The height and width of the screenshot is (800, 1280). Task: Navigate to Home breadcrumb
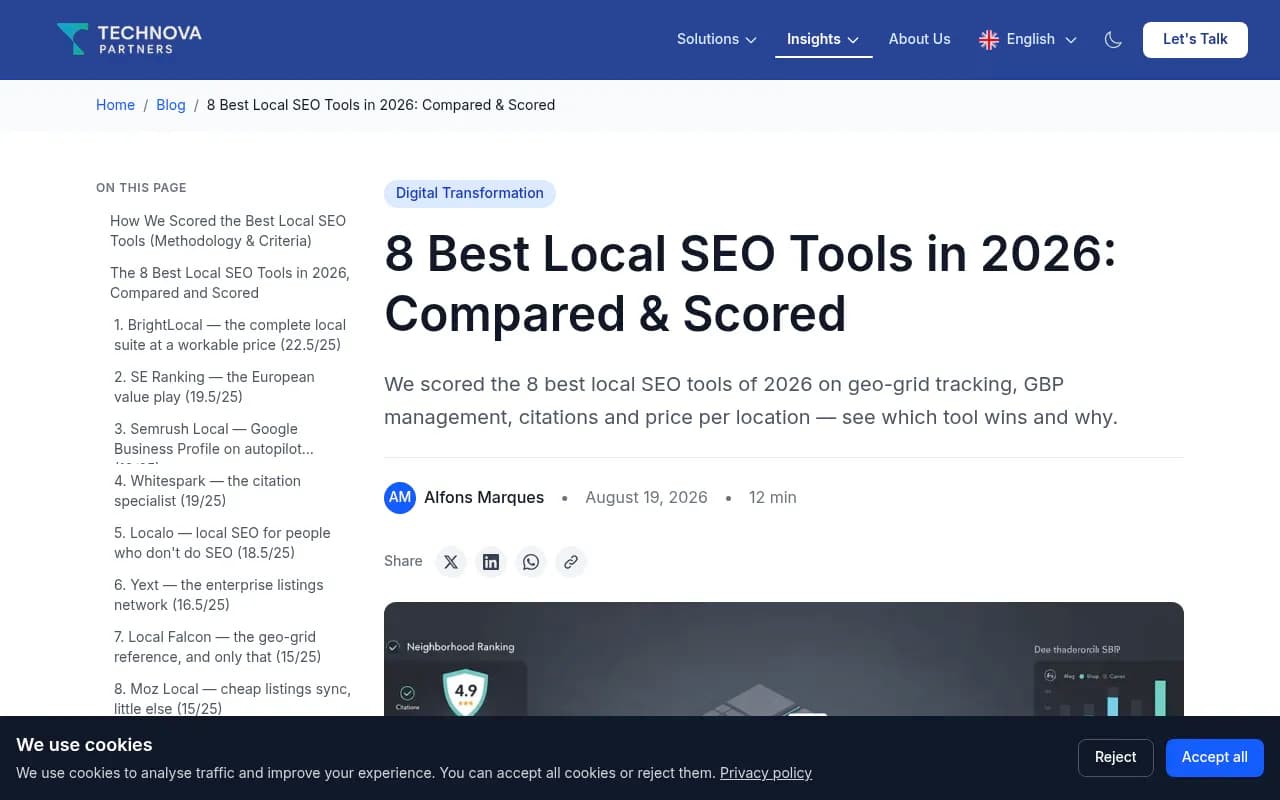[115, 105]
